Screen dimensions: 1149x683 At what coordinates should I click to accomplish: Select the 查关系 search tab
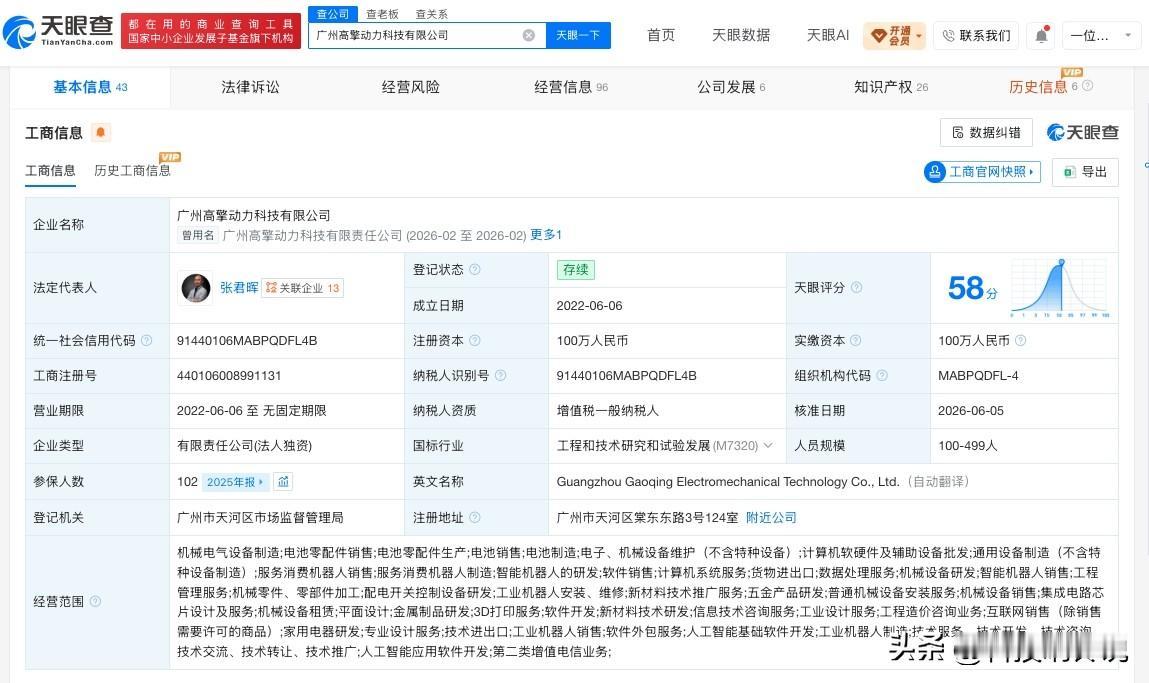(431, 14)
